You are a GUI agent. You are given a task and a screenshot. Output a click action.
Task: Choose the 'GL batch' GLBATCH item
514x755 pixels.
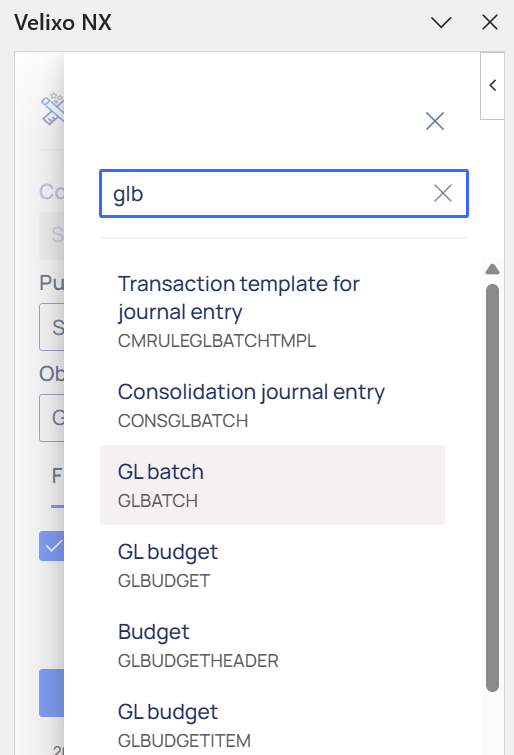tap(272, 485)
